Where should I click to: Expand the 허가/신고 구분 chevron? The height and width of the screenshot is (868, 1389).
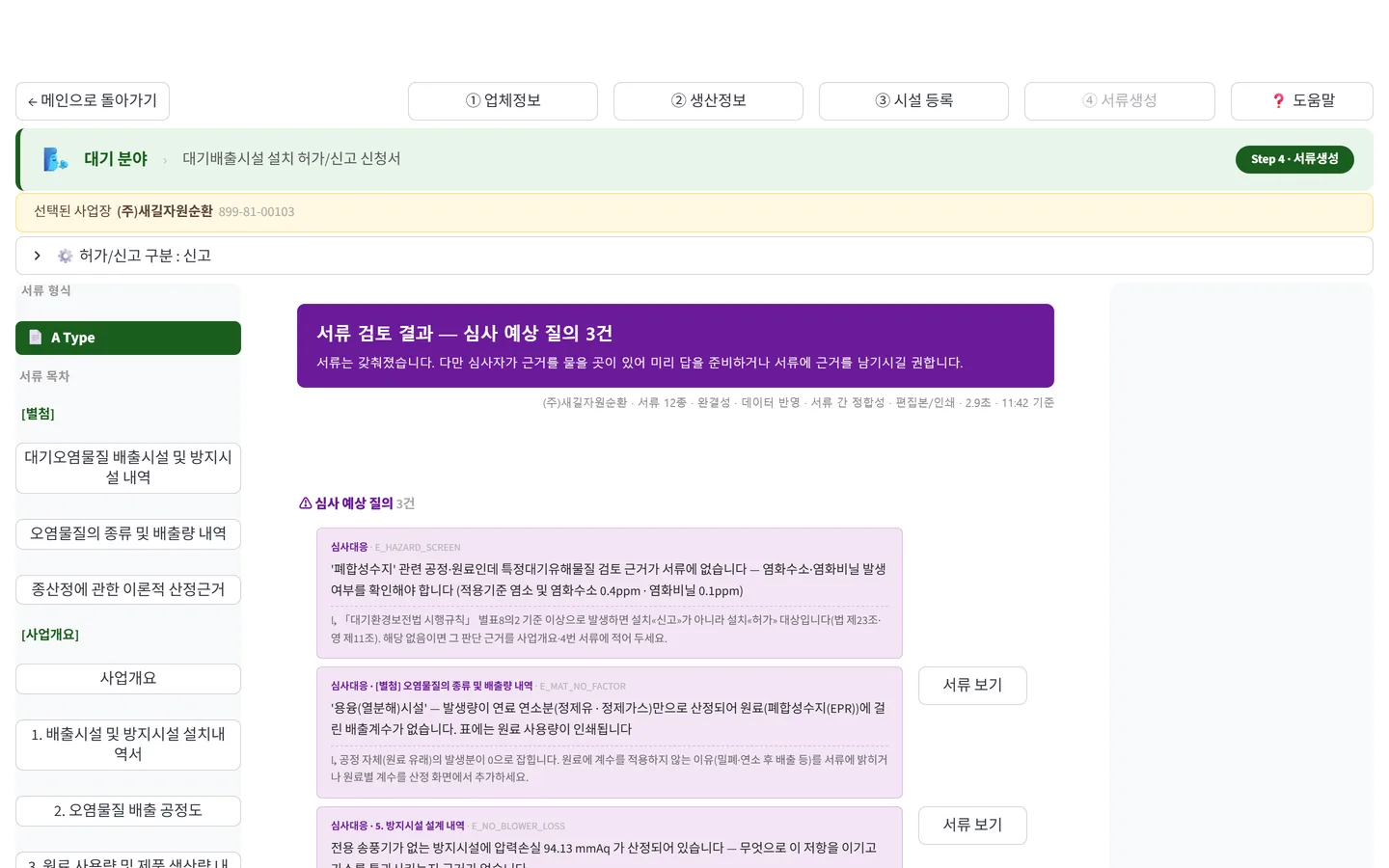(x=37, y=256)
